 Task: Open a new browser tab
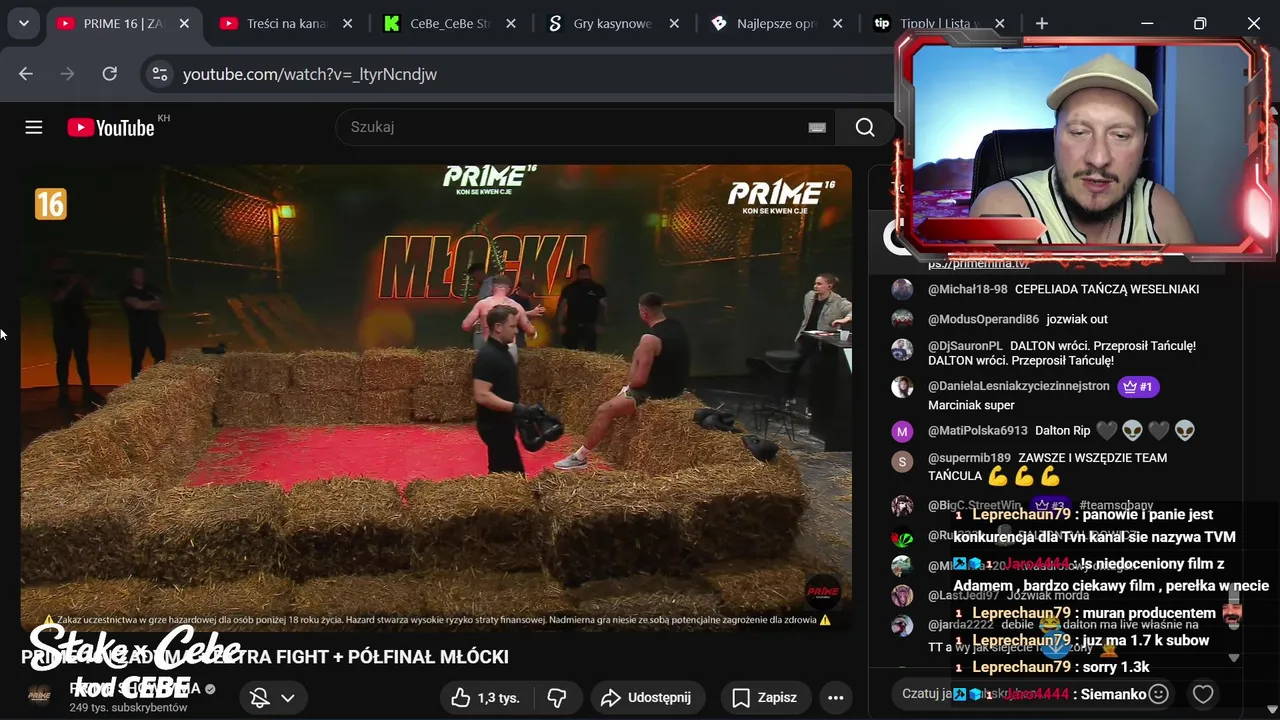tap(1042, 23)
